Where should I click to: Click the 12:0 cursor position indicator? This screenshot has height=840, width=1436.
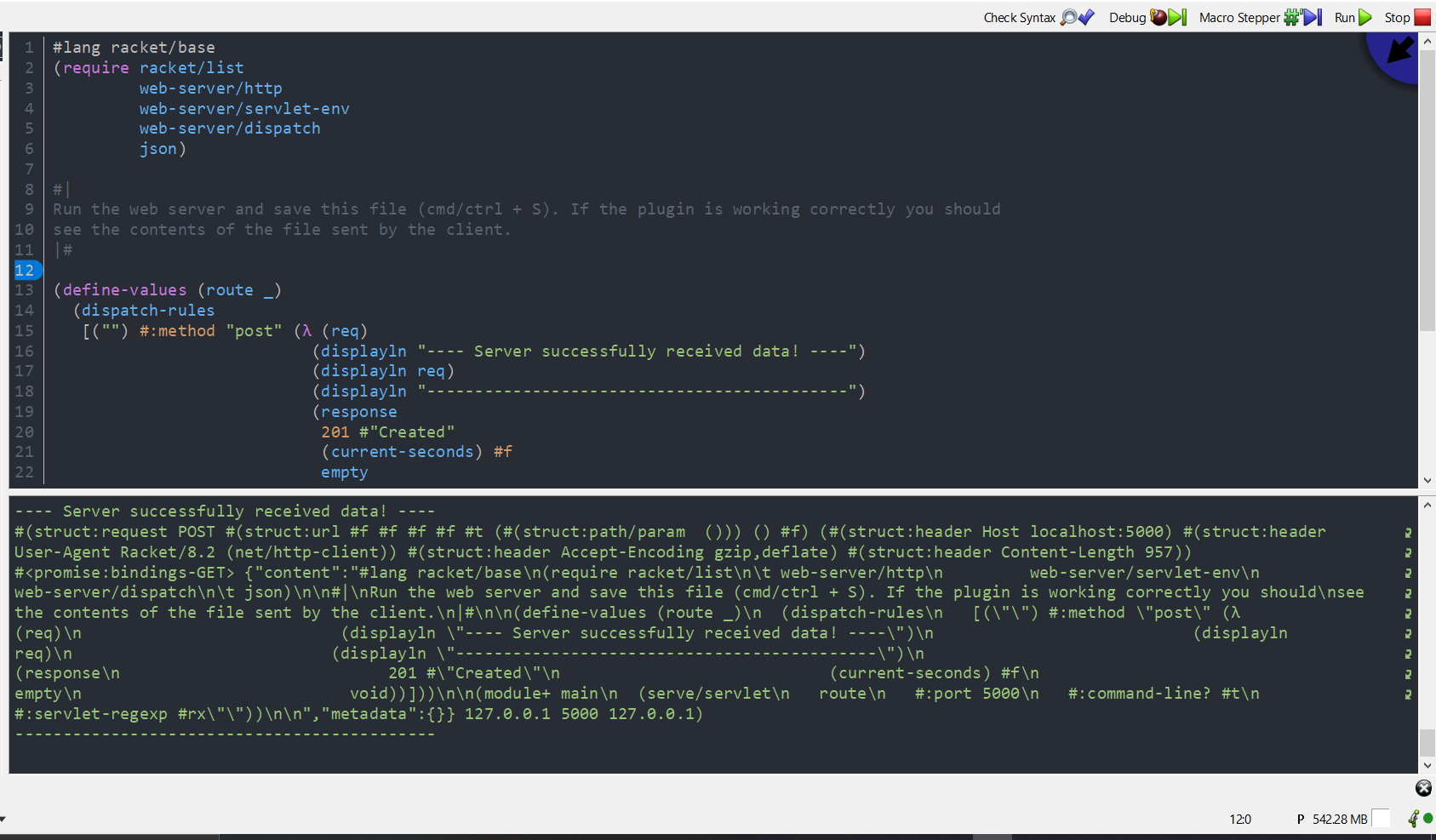click(1241, 819)
